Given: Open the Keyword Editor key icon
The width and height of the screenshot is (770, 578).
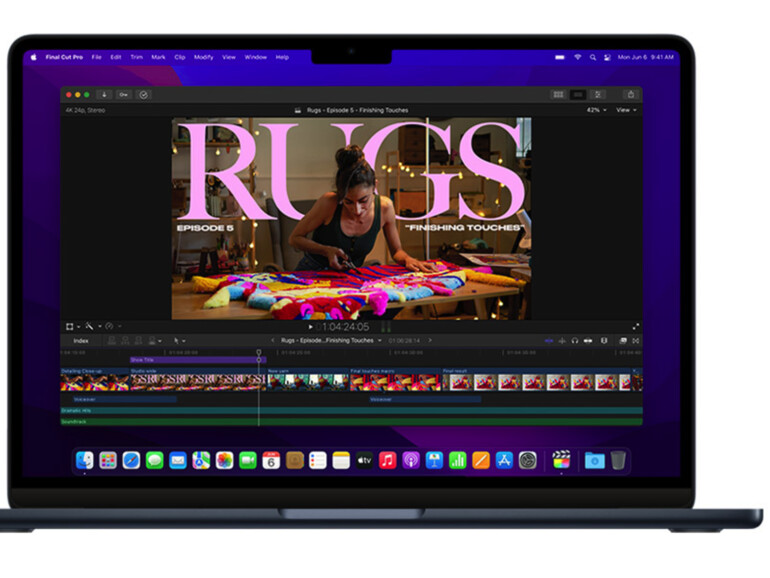Looking at the screenshot, I should [x=124, y=95].
